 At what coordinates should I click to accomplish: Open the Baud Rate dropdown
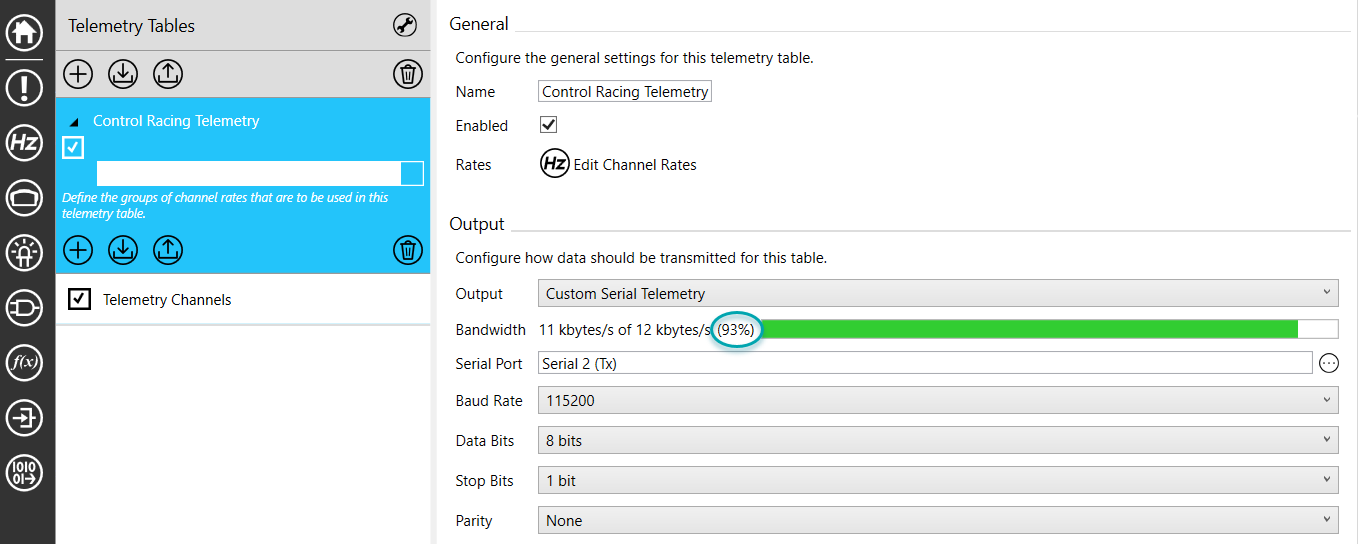938,401
